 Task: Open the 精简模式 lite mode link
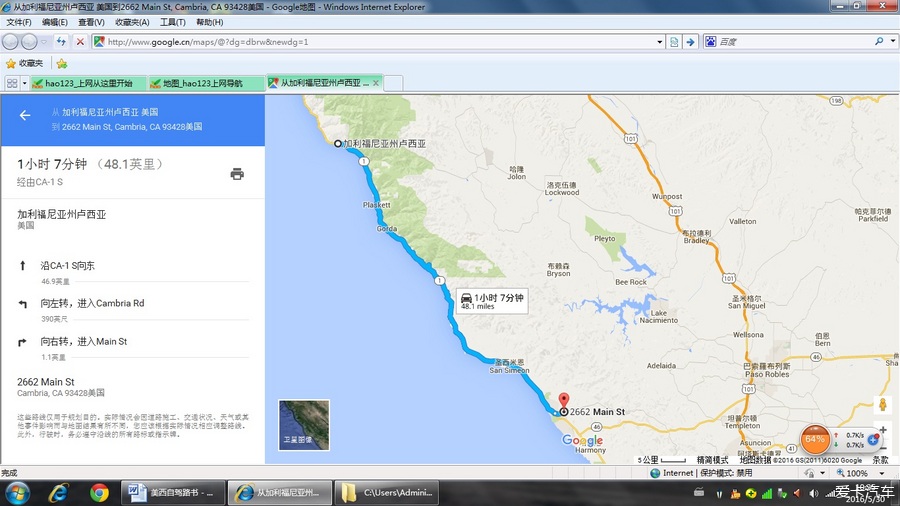(x=712, y=460)
